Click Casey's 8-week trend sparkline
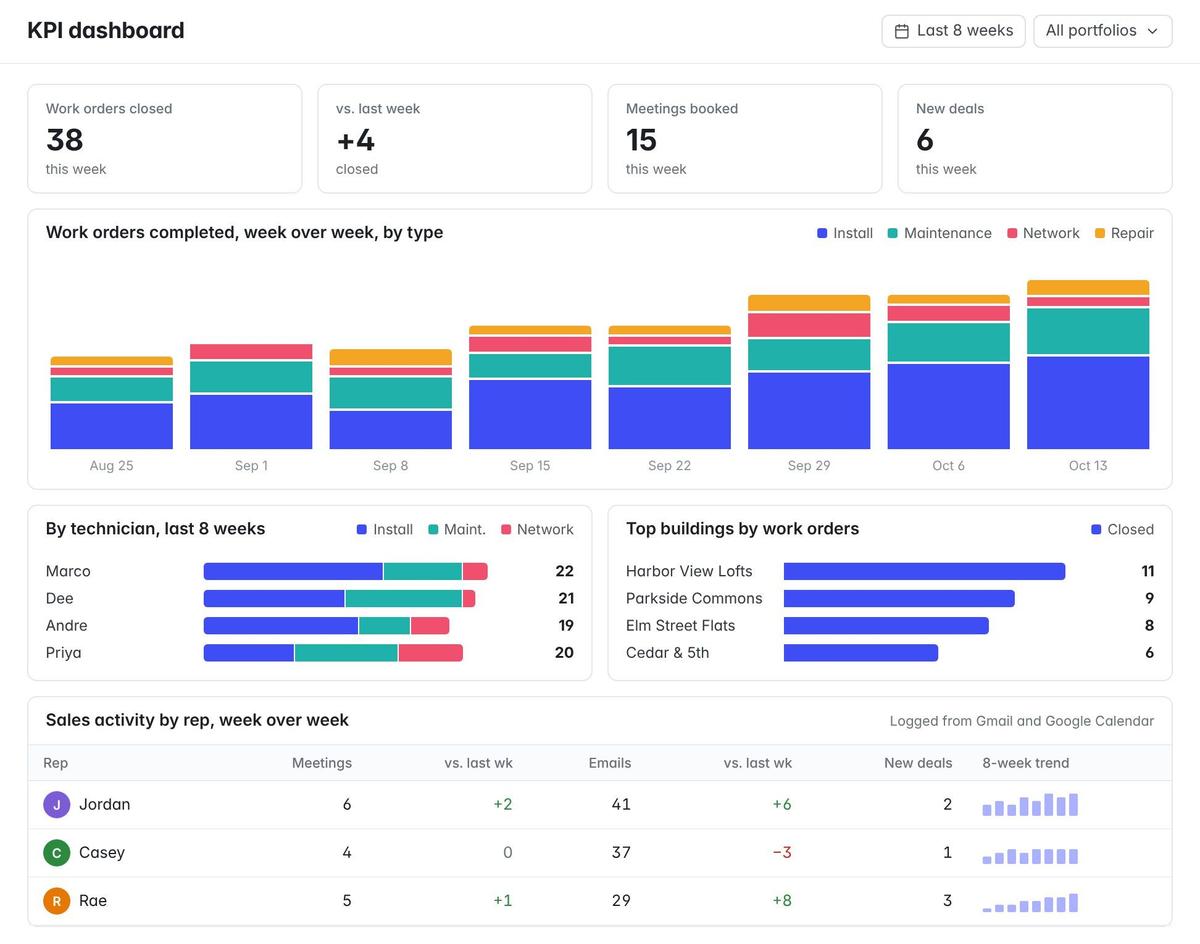 [1030, 856]
